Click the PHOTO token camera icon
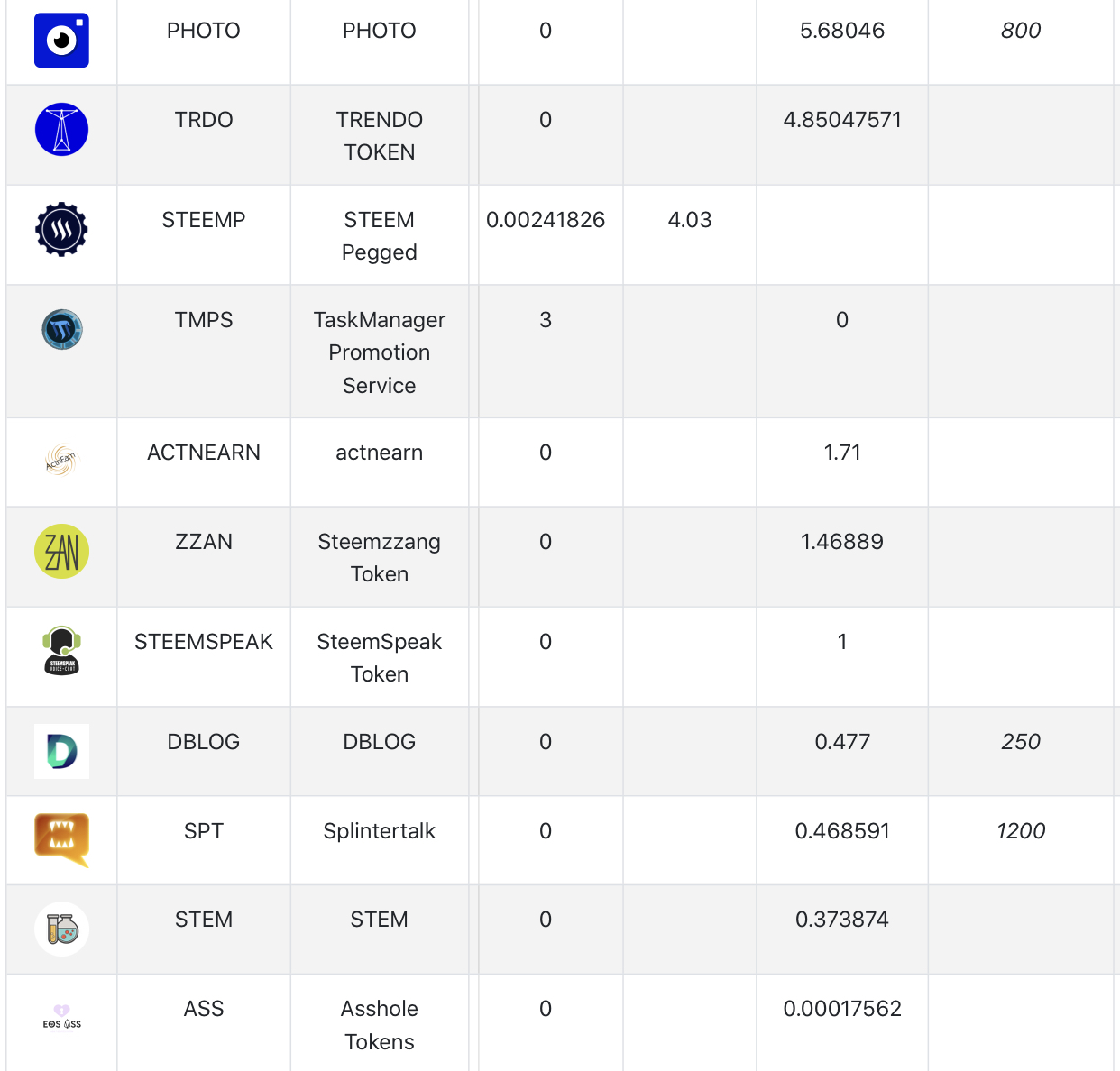The image size is (1120, 1071). (61, 41)
